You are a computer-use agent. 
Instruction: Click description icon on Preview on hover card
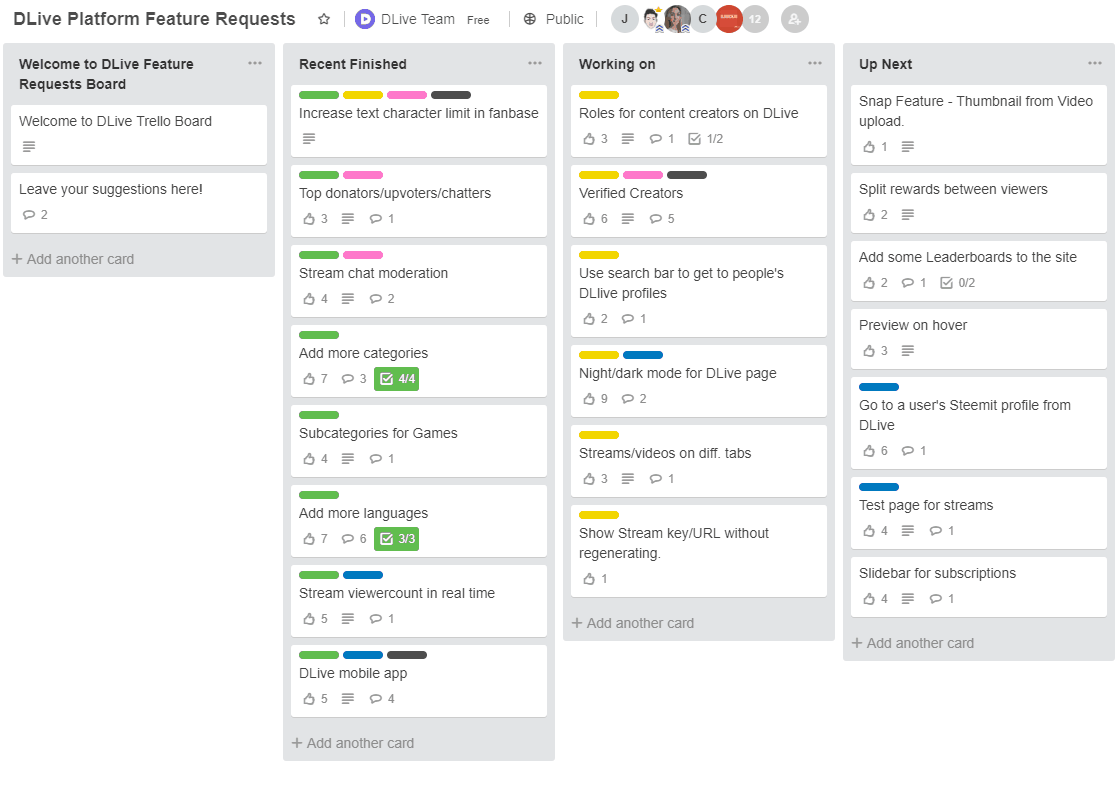point(907,351)
